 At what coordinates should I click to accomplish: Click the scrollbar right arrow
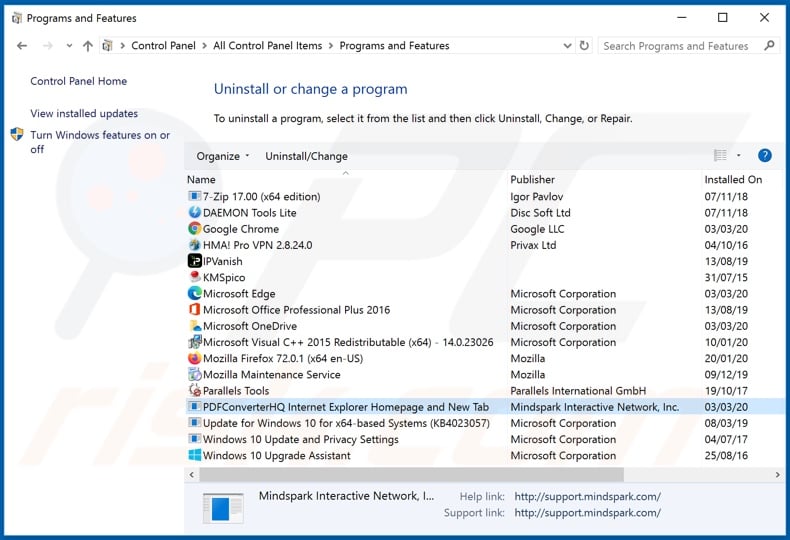777,475
